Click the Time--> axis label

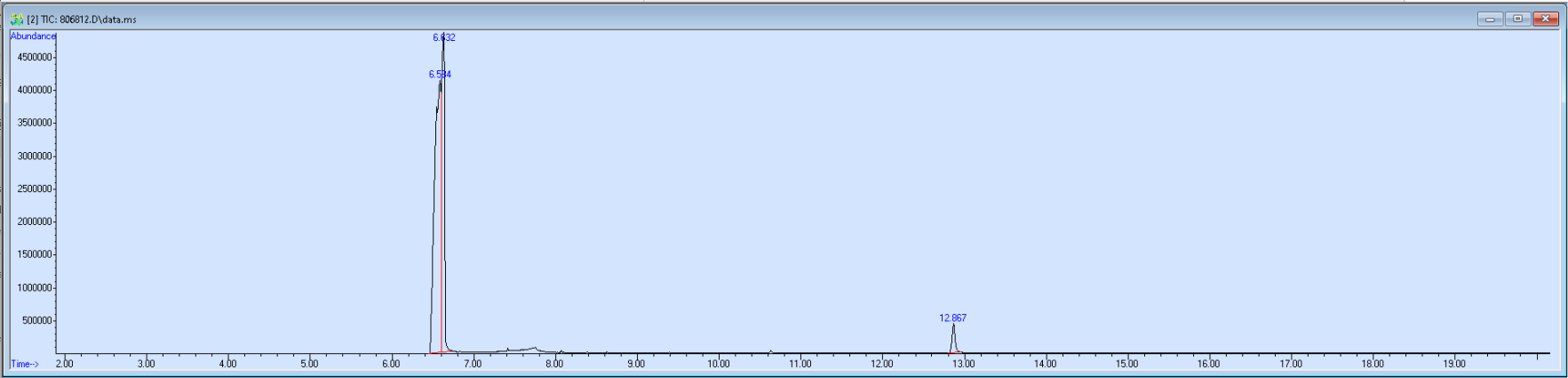25,364
